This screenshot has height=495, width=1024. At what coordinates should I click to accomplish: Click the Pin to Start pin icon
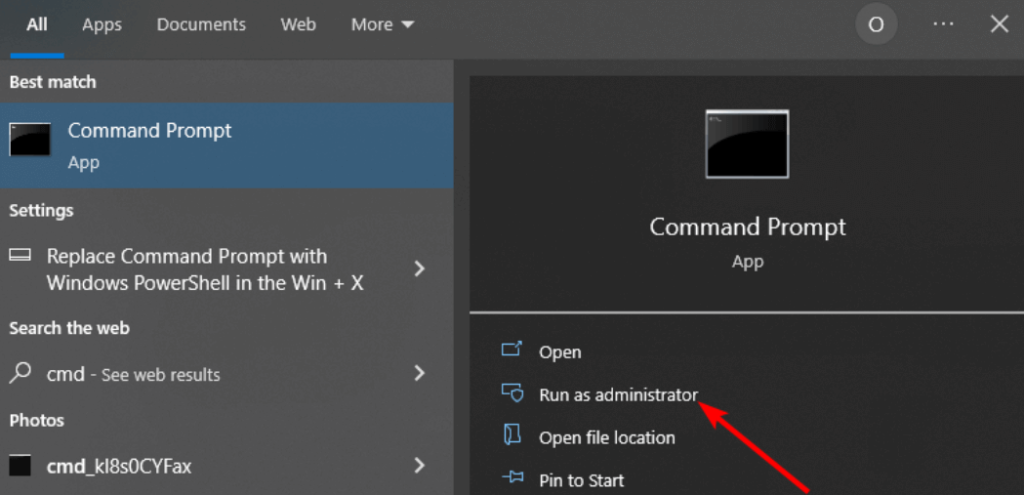[512, 479]
